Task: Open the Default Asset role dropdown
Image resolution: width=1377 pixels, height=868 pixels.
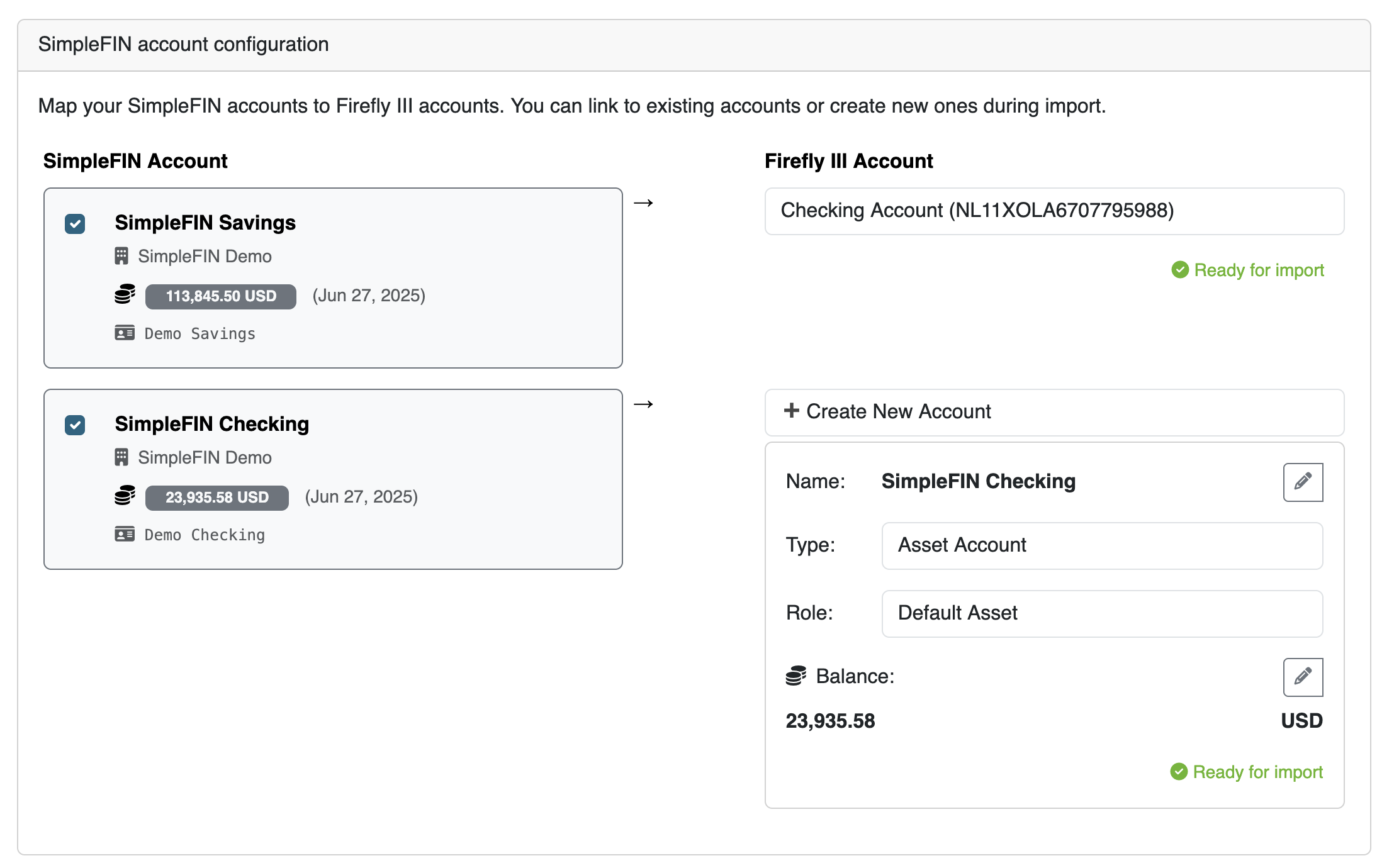Action: click(1101, 613)
